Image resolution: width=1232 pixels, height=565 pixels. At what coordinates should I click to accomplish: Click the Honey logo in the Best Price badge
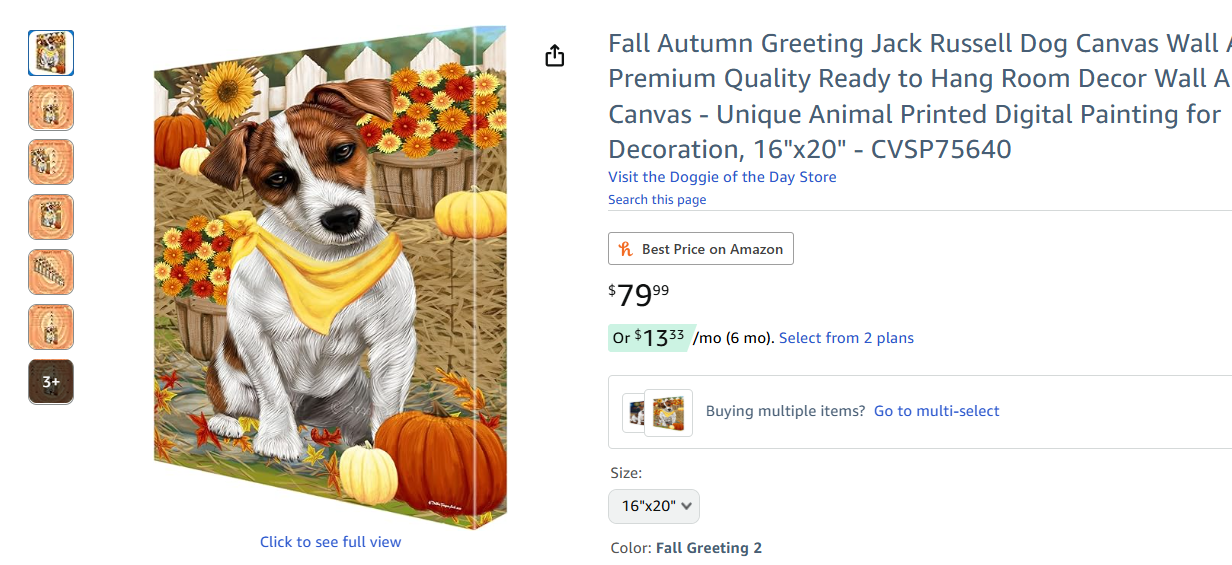[626, 249]
